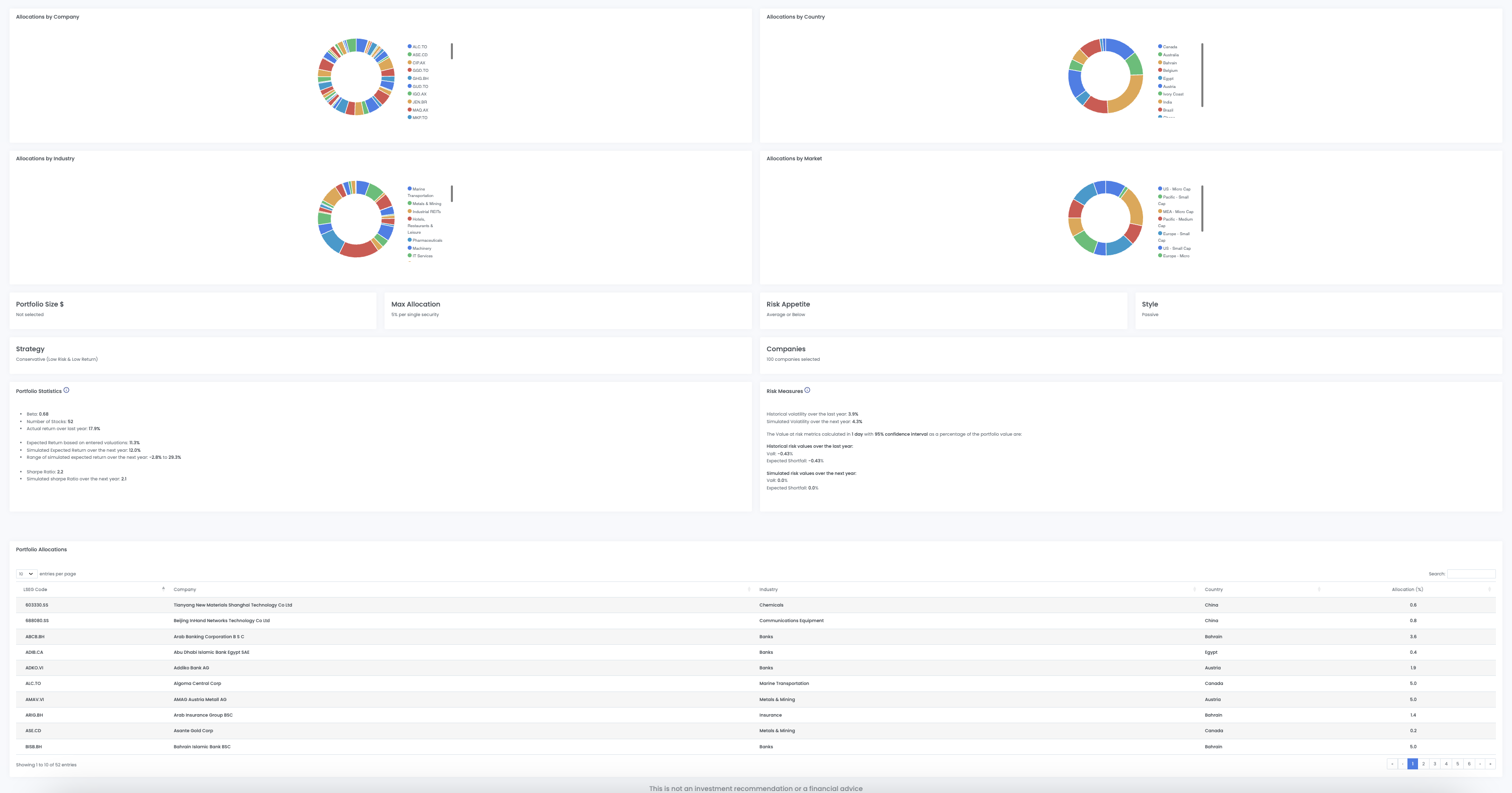1512x793 pixels.
Task: Open page 2 of Portfolio Allocations
Action: [x=1424, y=764]
